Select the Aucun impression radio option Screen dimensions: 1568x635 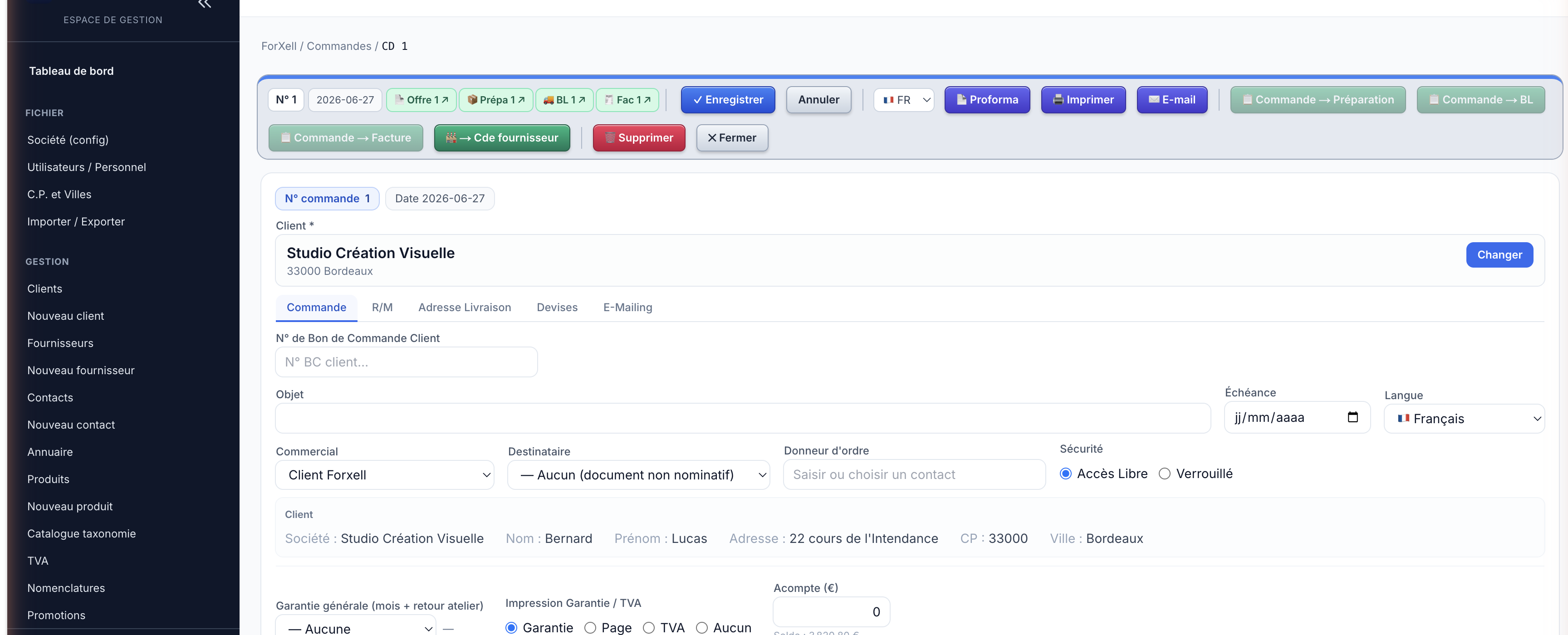click(702, 628)
